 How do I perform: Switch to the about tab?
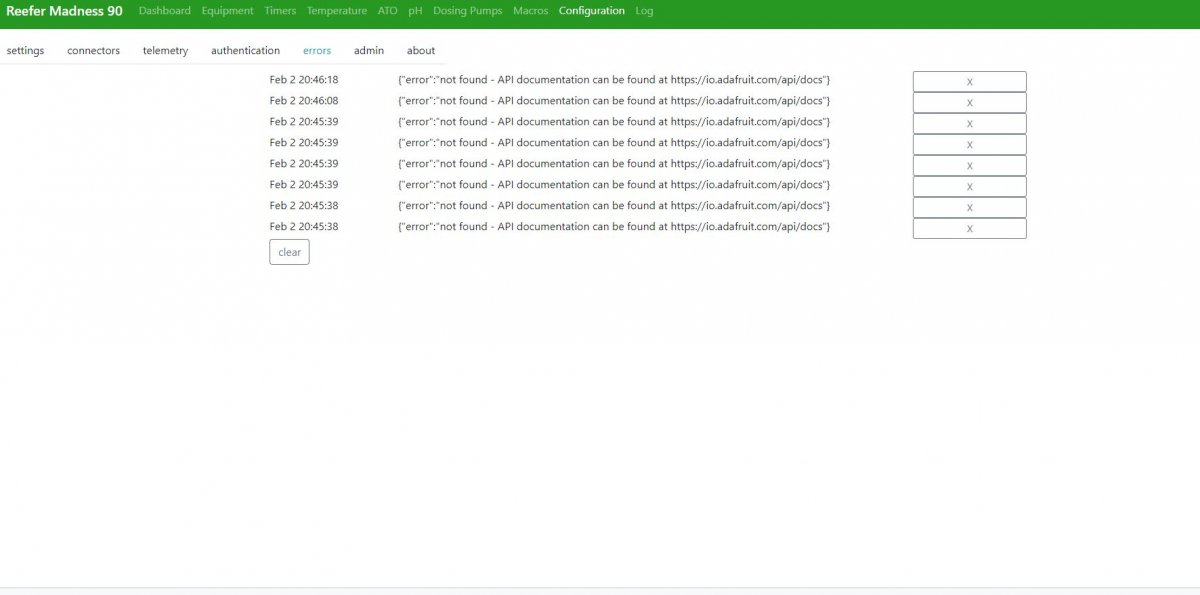tap(421, 50)
